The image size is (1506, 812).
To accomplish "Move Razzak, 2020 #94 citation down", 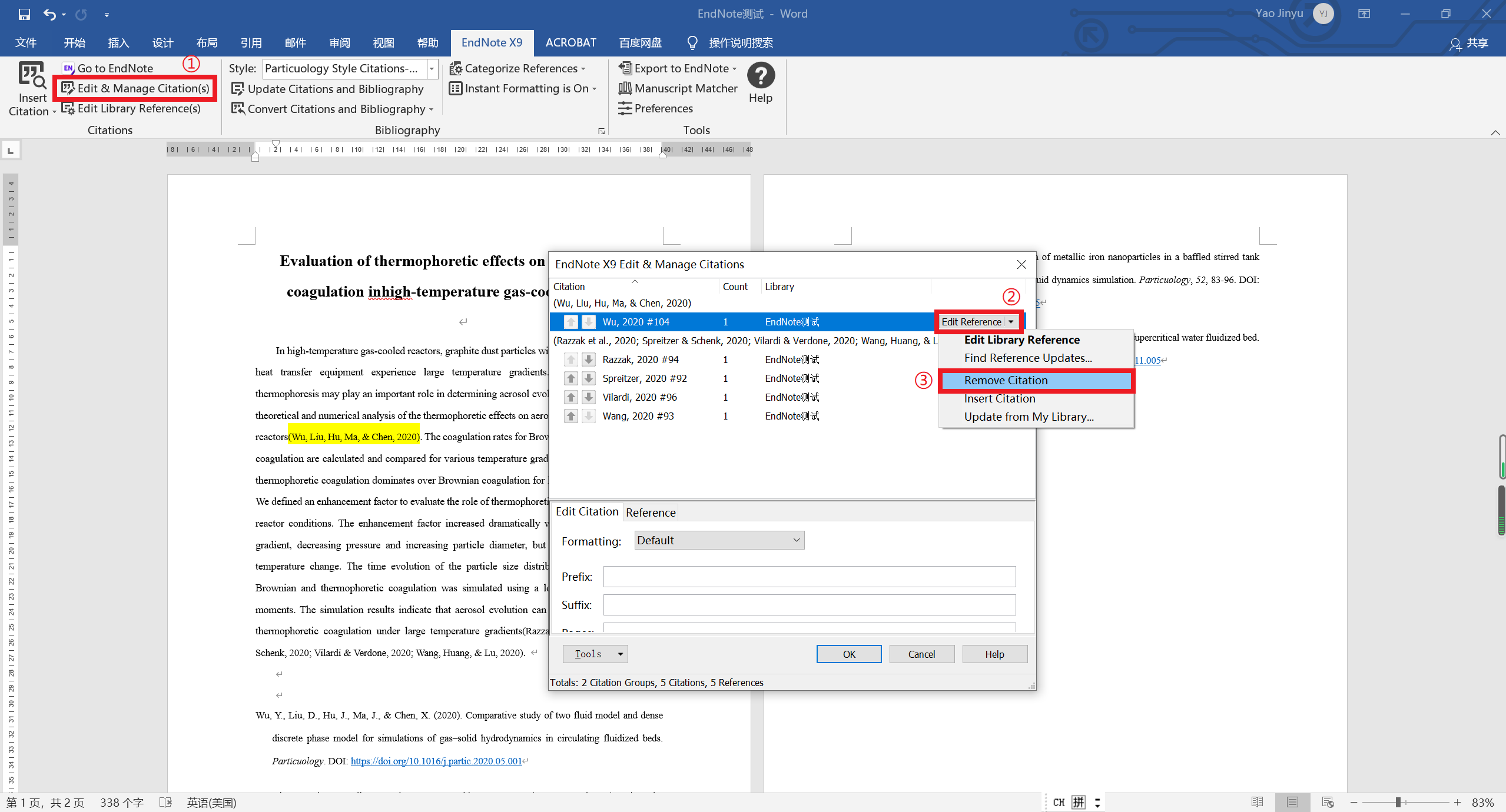I will (x=588, y=360).
